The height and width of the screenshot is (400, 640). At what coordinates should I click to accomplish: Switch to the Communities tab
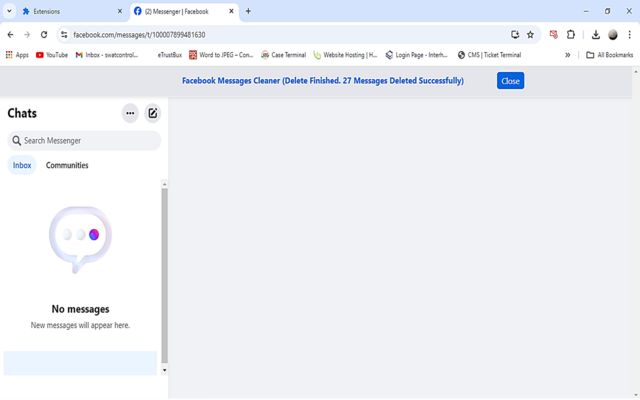pos(67,165)
